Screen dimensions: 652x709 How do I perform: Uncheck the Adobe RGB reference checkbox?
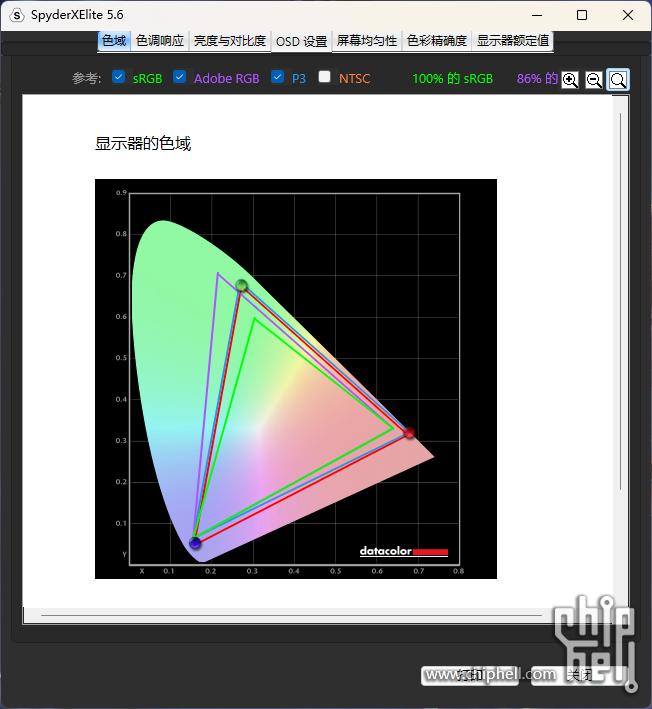[180, 77]
